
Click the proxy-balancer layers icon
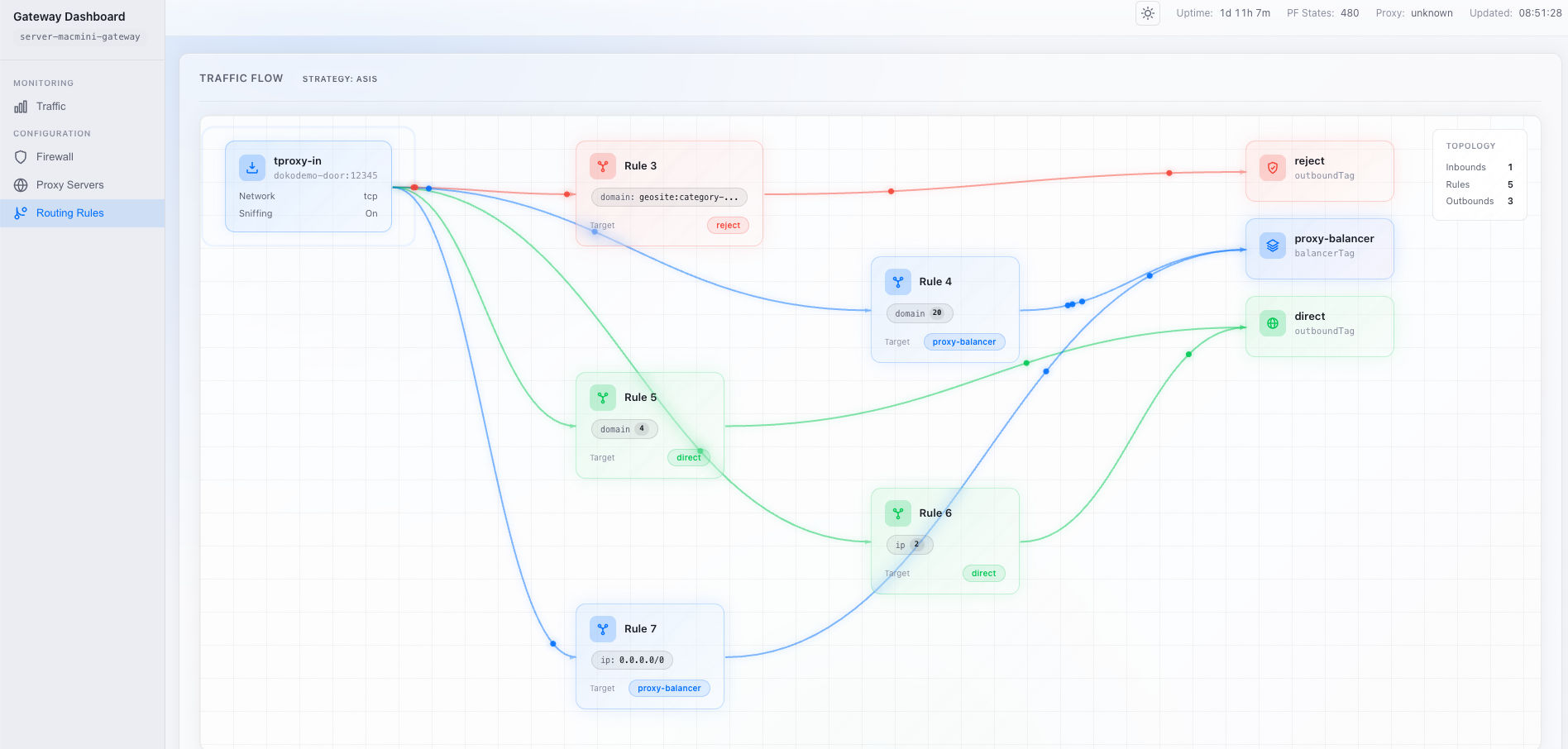click(x=1273, y=246)
